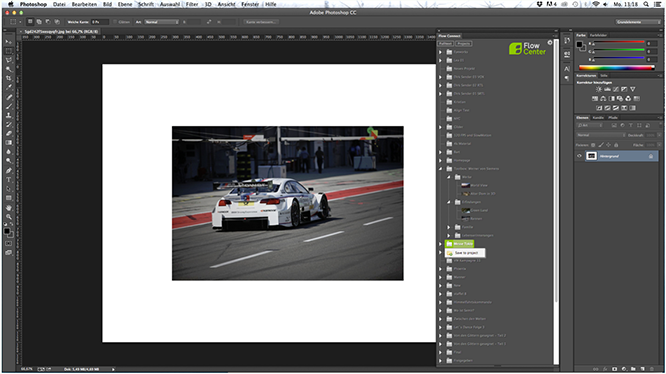The height and width of the screenshot is (374, 666).
Task: Select the Gradient tool
Action: tap(8, 143)
